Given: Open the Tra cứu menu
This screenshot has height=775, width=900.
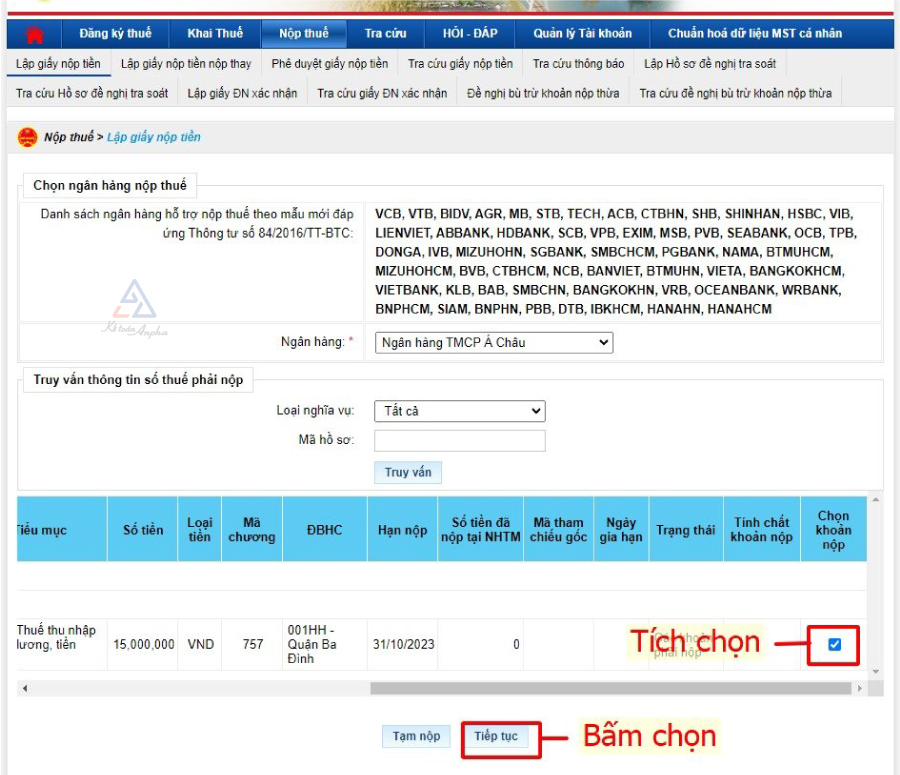Looking at the screenshot, I should [x=388, y=32].
